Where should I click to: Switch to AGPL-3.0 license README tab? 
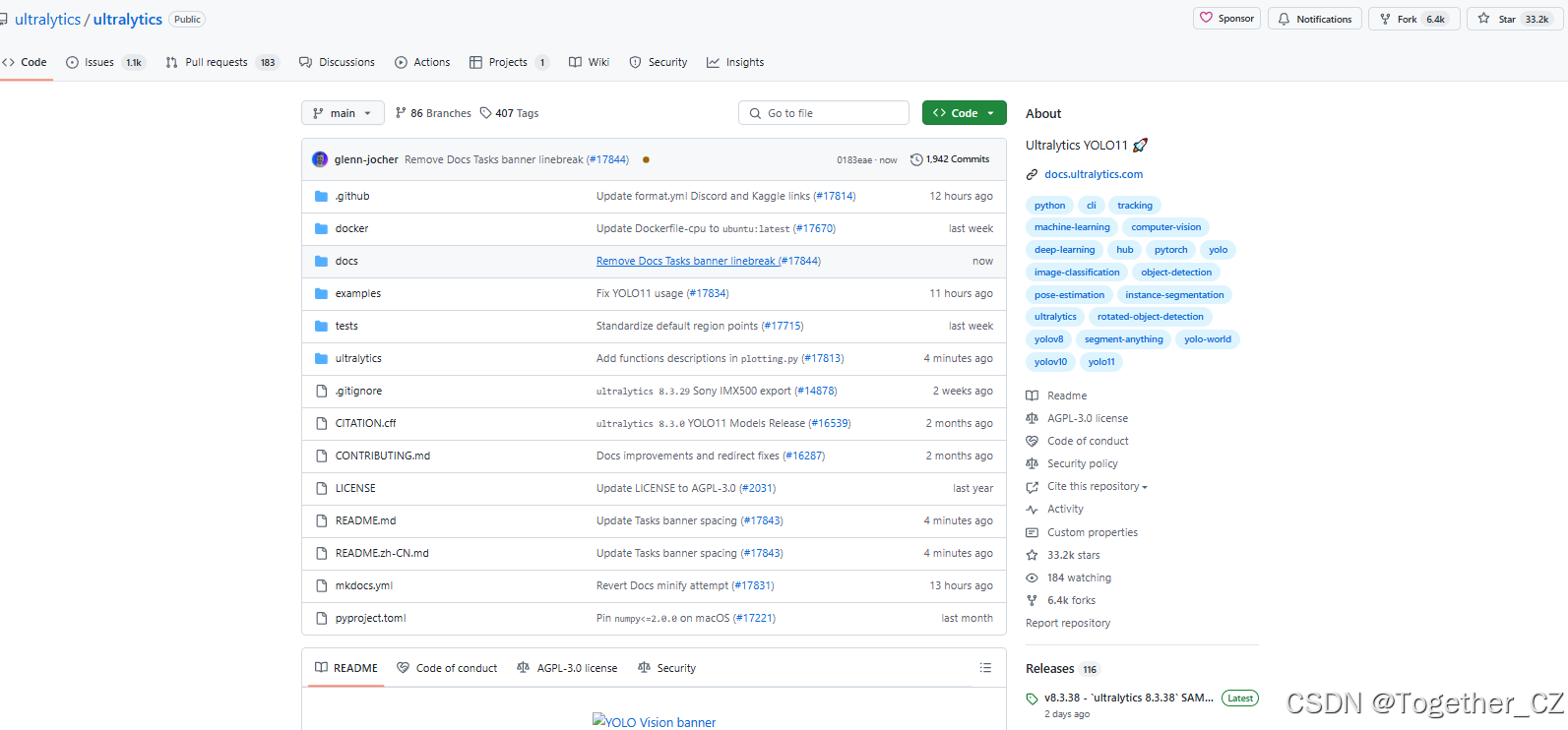click(567, 668)
